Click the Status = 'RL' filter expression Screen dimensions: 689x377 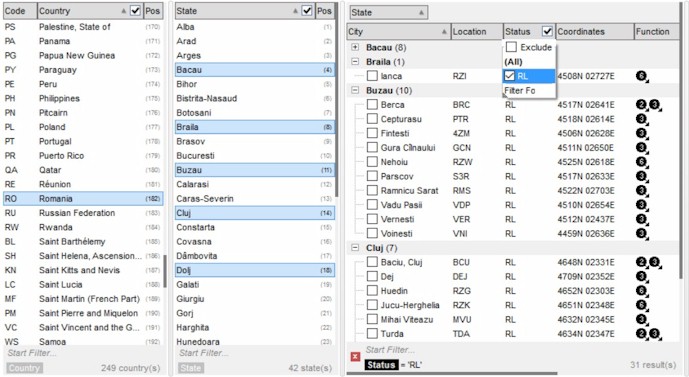[393, 365]
